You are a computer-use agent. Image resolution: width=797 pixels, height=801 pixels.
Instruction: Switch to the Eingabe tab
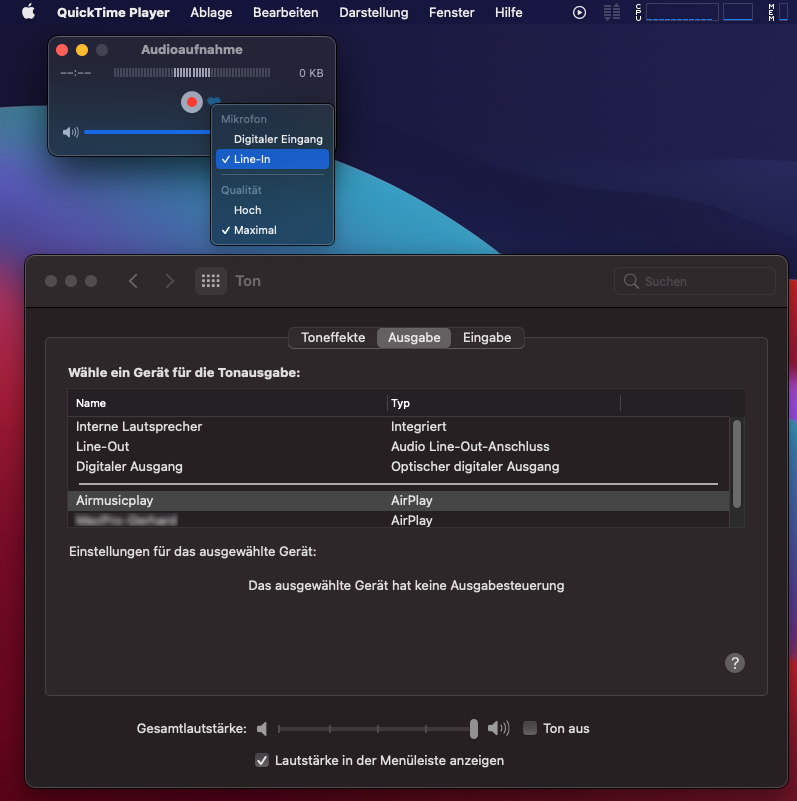487,338
